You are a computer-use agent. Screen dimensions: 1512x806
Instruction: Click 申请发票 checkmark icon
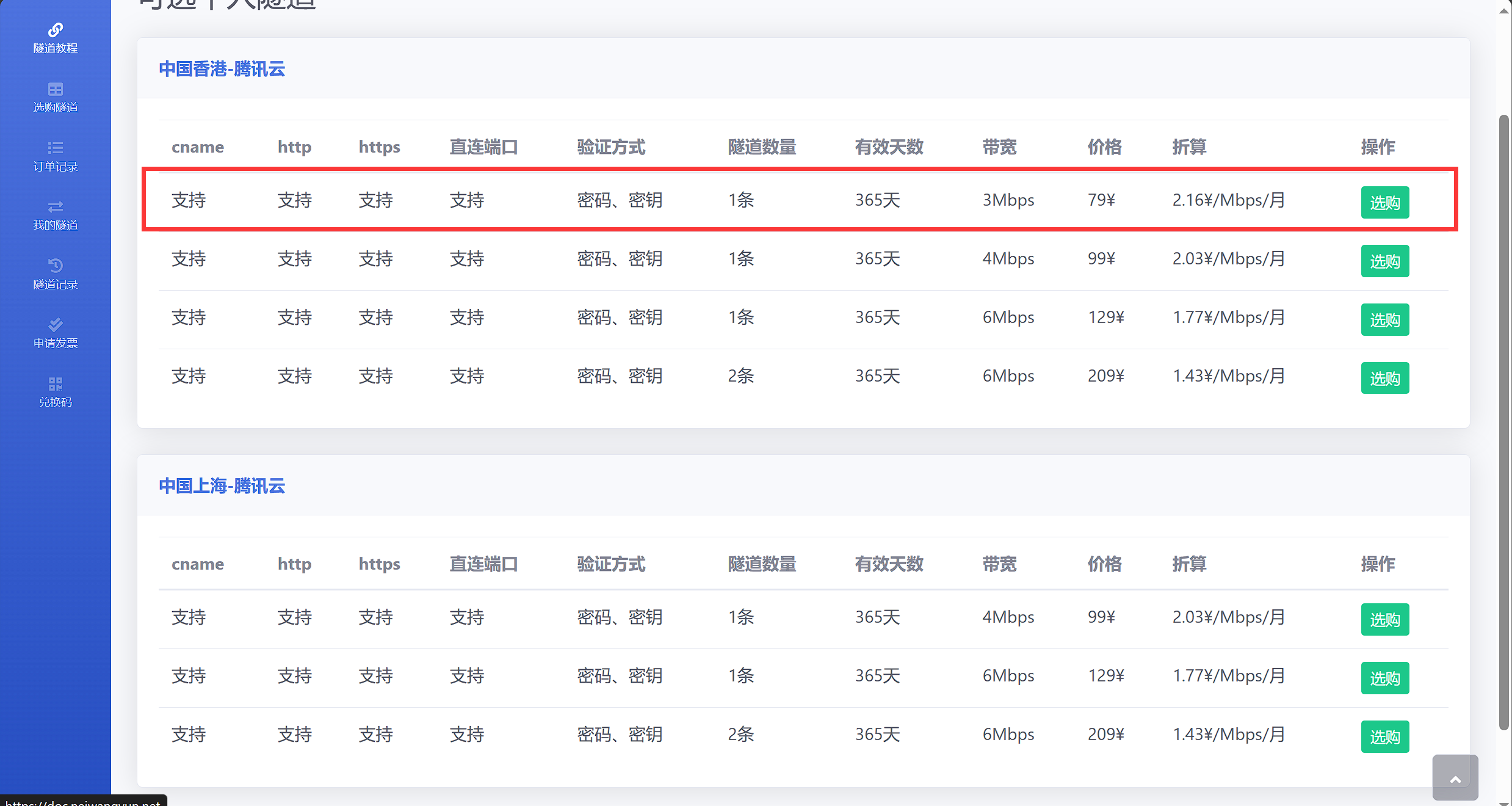pos(56,324)
